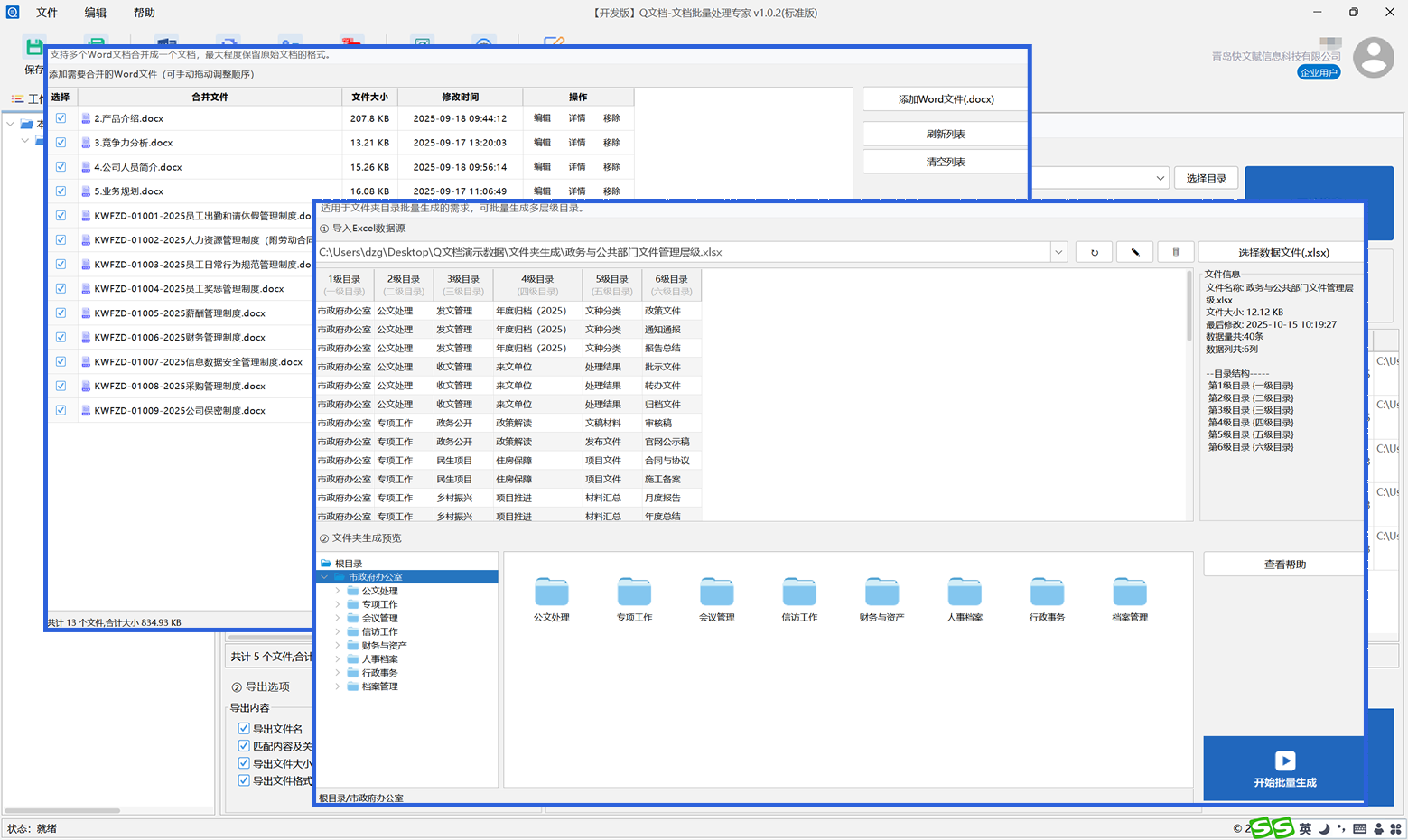Click the refresh icon beside the Excel path

1094,253
